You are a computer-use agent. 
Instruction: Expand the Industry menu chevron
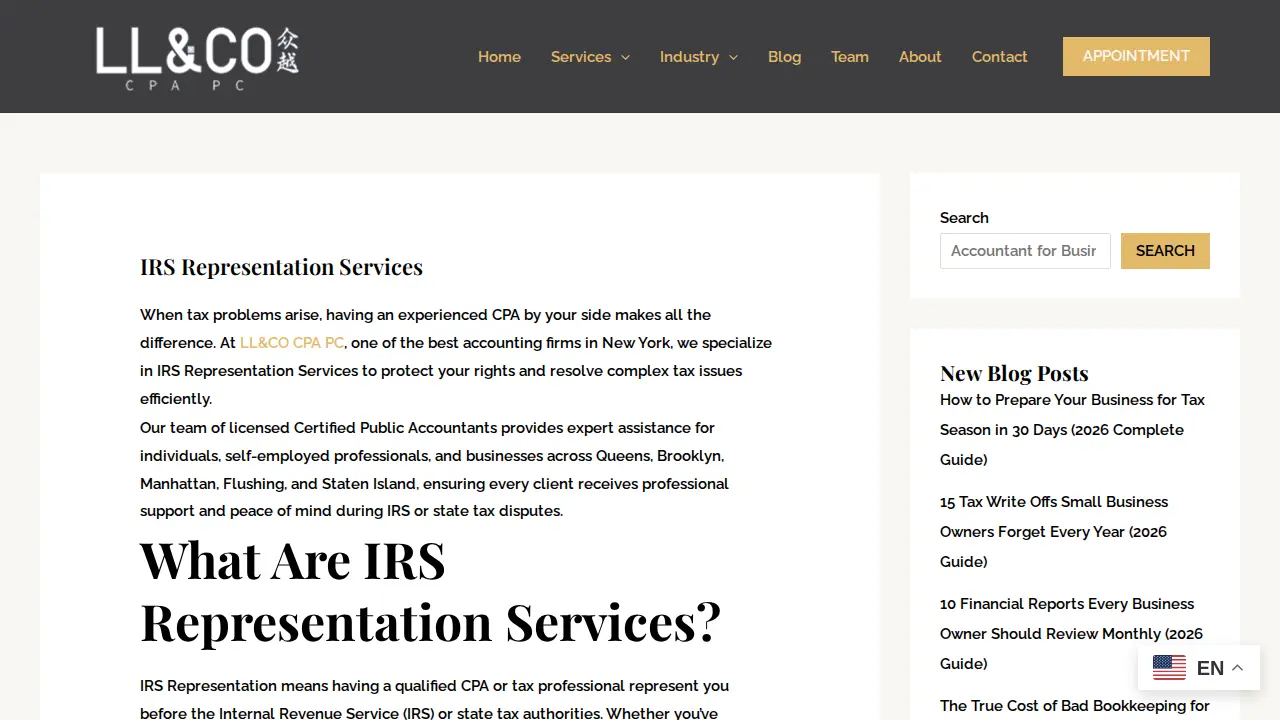pos(734,57)
